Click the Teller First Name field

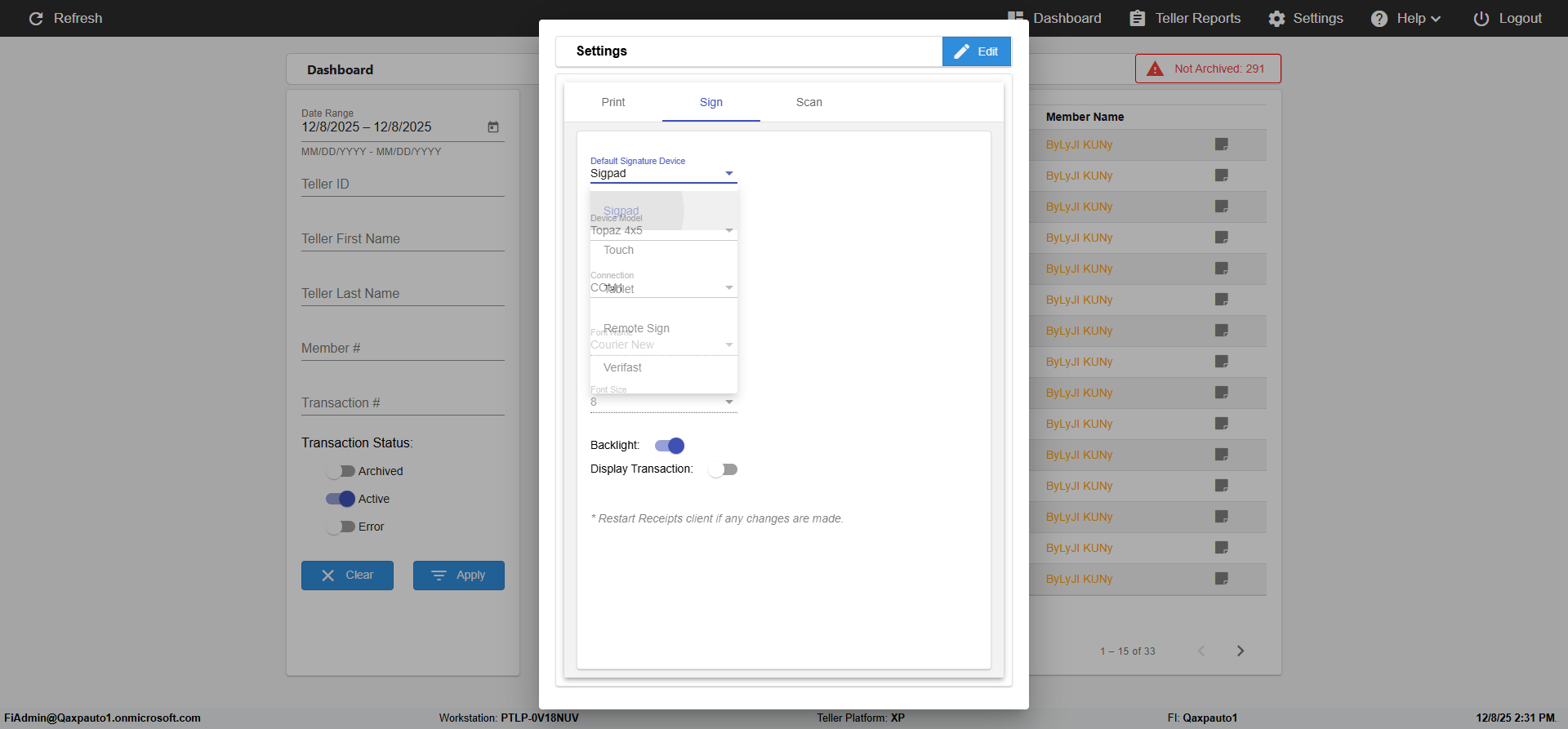[403, 239]
